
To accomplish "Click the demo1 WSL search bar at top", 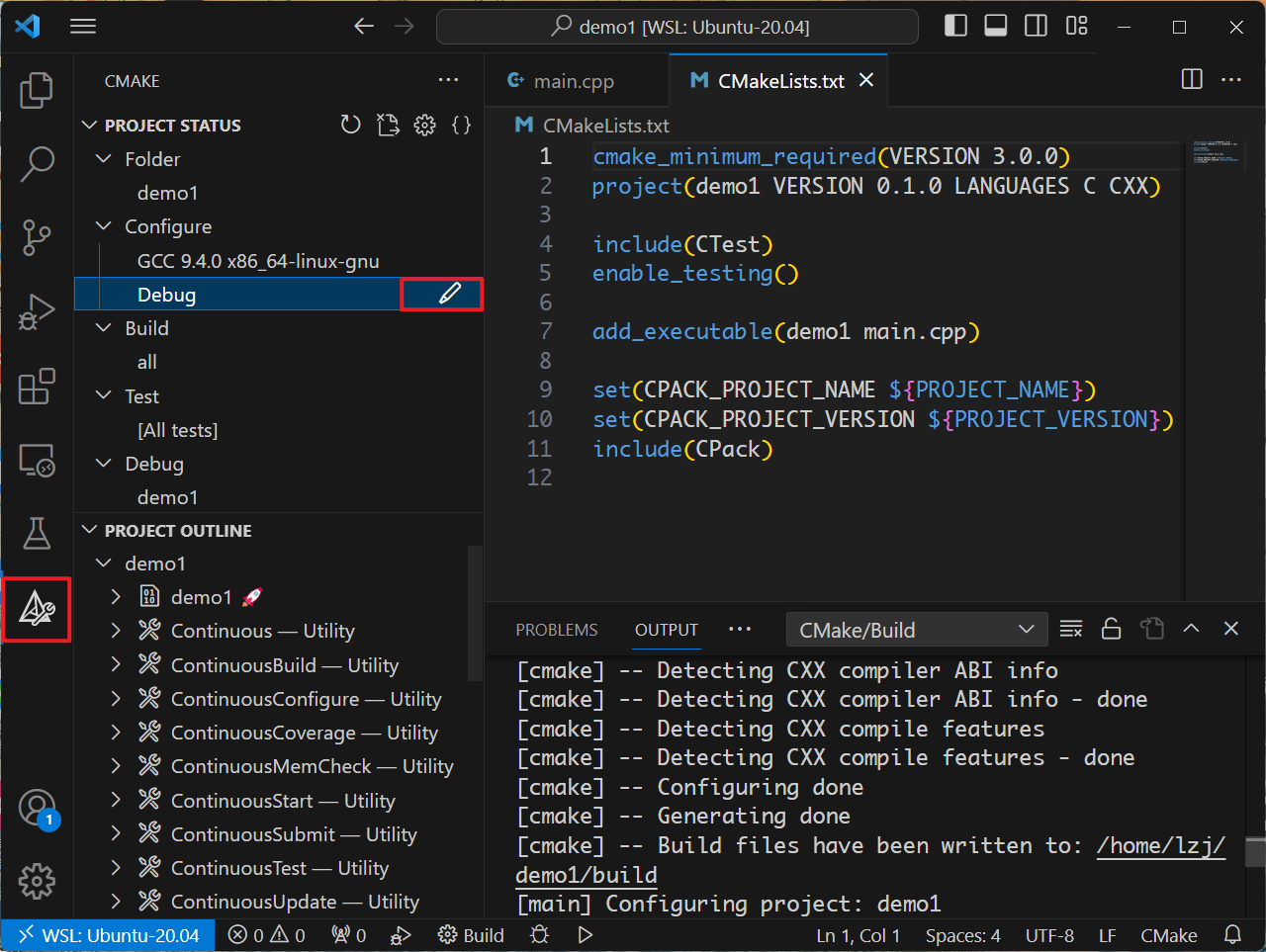I will point(677,27).
